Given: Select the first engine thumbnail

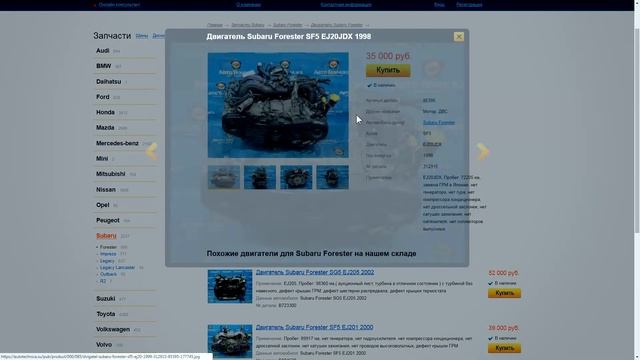Looking at the screenshot, I should tap(224, 177).
